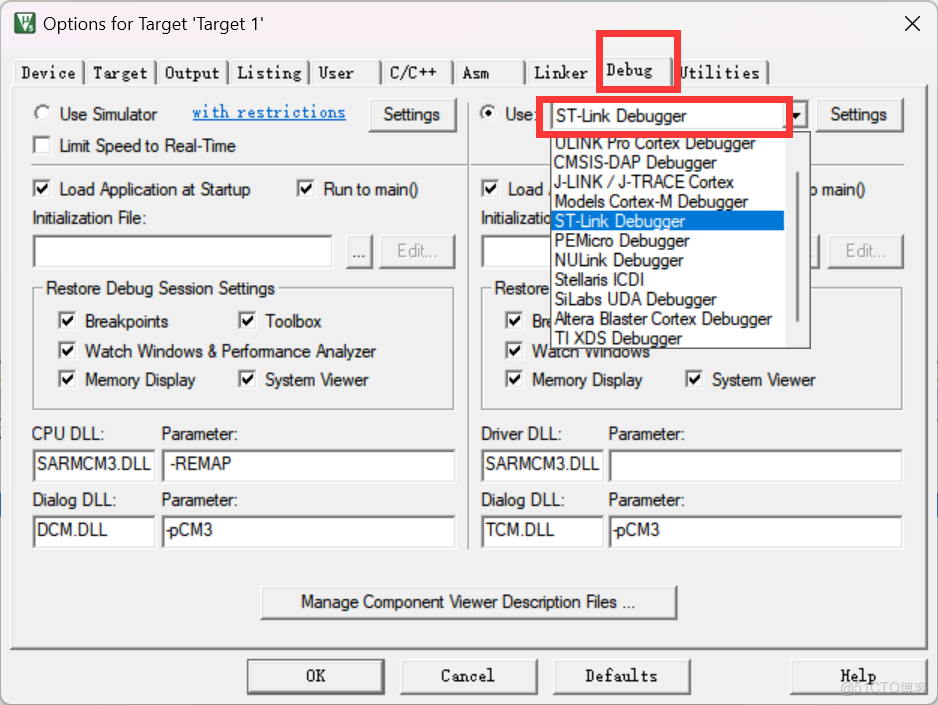Browse for an Initialization File
The width and height of the screenshot is (938, 705).
coord(359,251)
